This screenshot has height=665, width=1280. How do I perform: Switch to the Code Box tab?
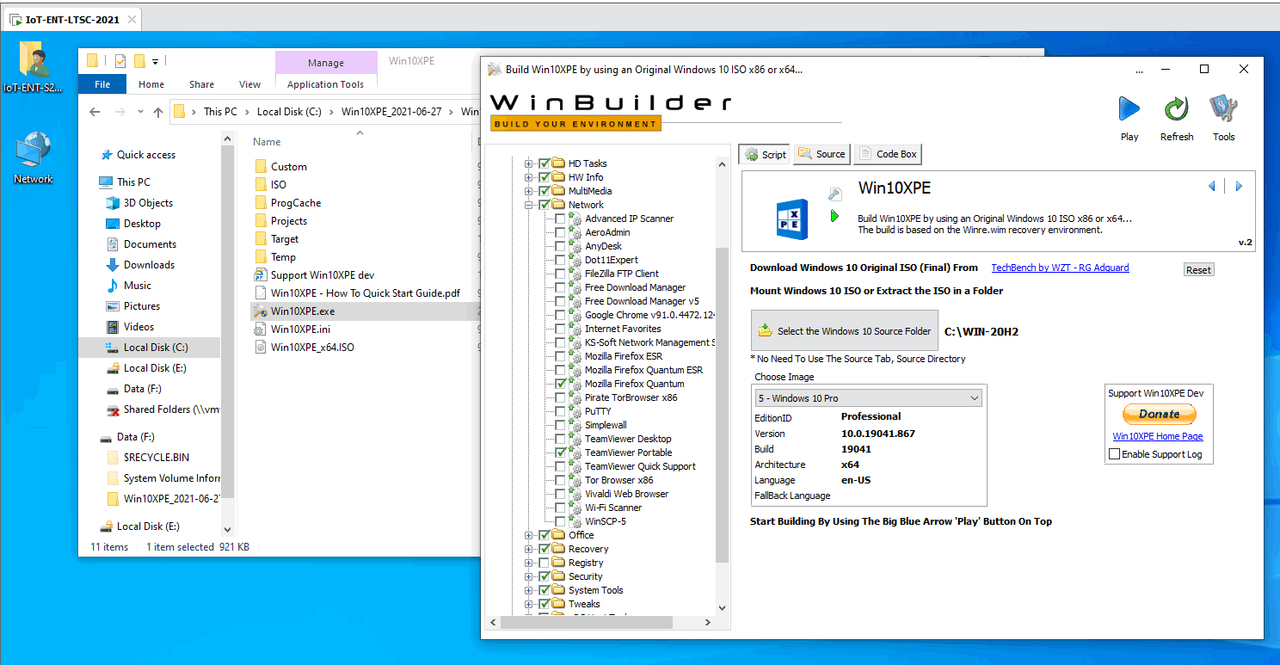[887, 154]
